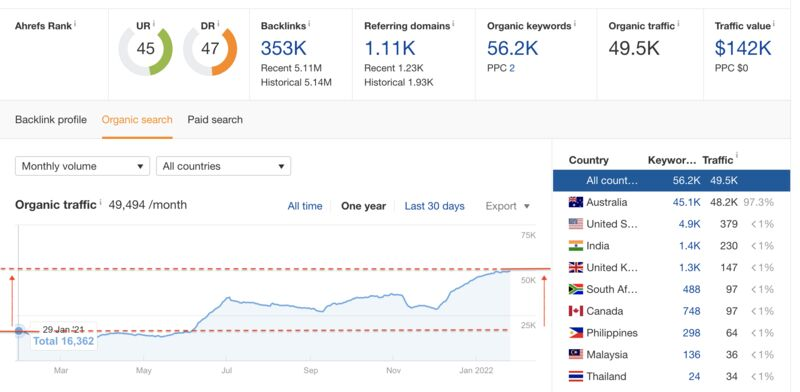This screenshot has height=392, width=800.
Task: Click the info icon next to Traffic value
Action: (774, 23)
